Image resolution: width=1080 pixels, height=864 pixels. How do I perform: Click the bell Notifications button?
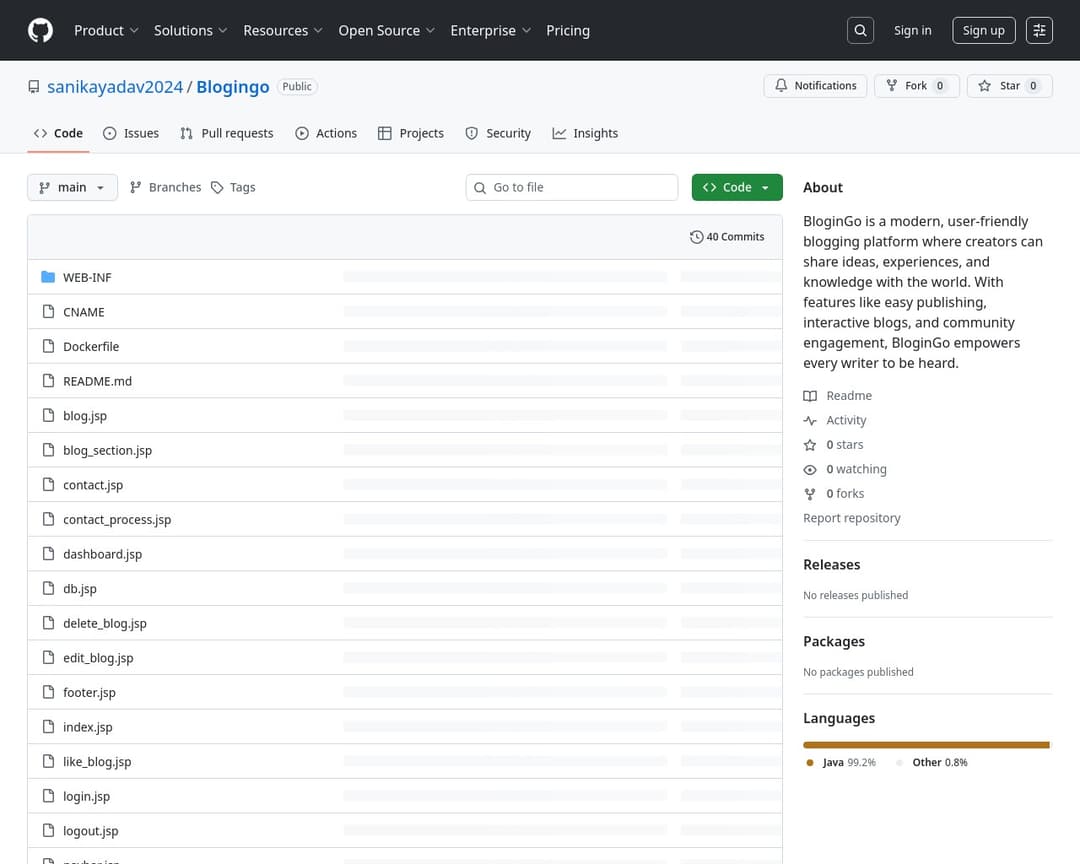pyautogui.click(x=816, y=86)
